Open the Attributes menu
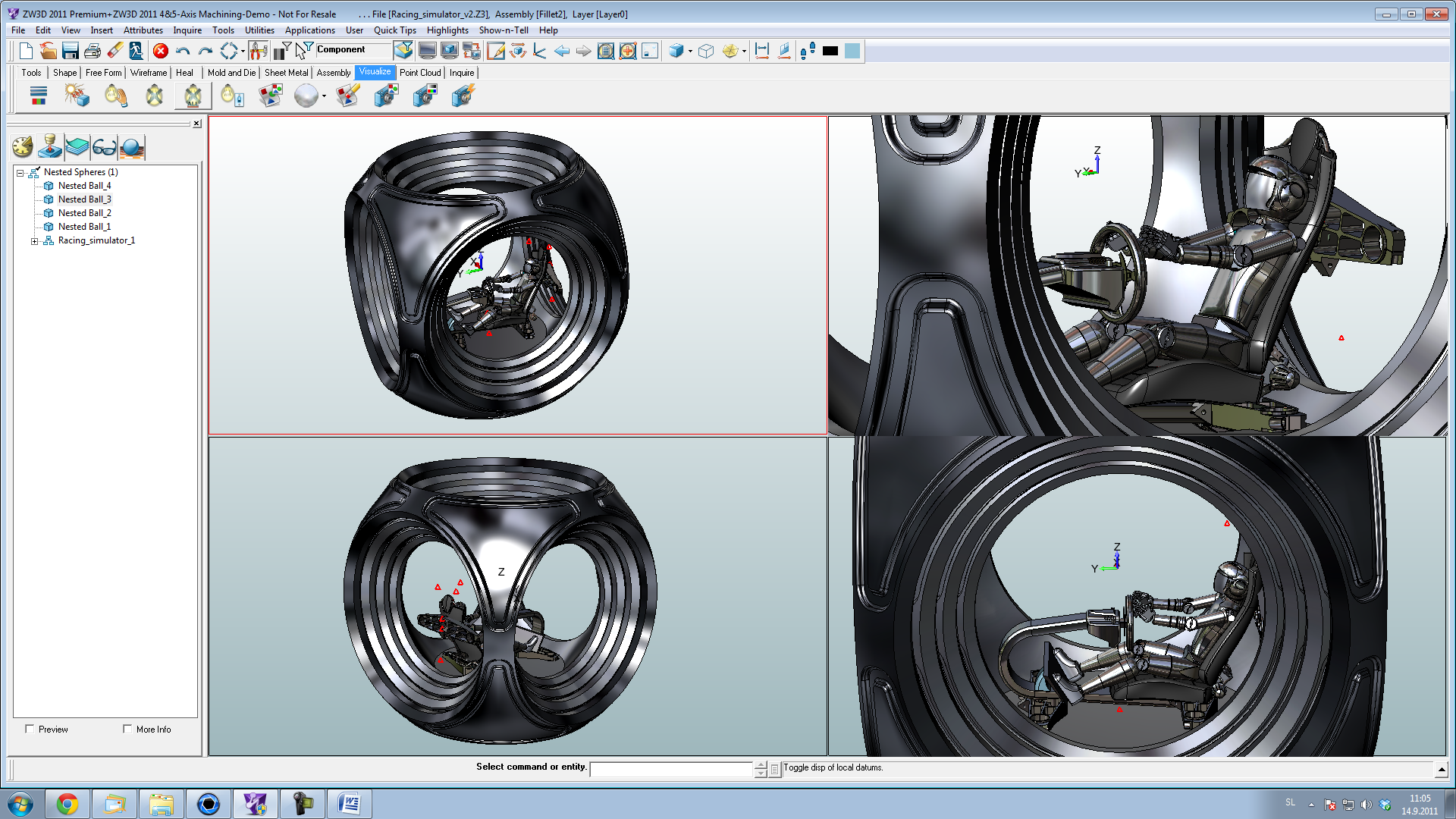The image size is (1456, 819). pos(143,30)
